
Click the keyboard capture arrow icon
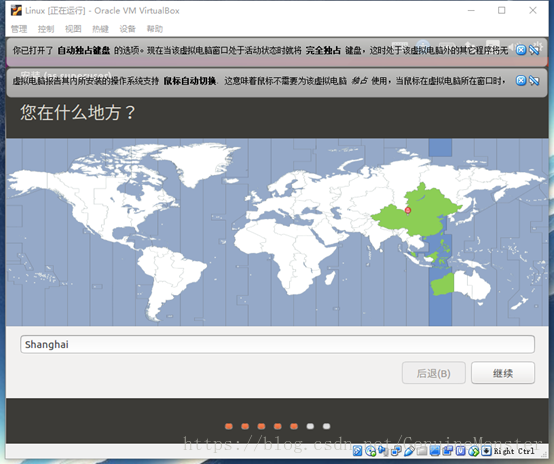click(x=487, y=451)
